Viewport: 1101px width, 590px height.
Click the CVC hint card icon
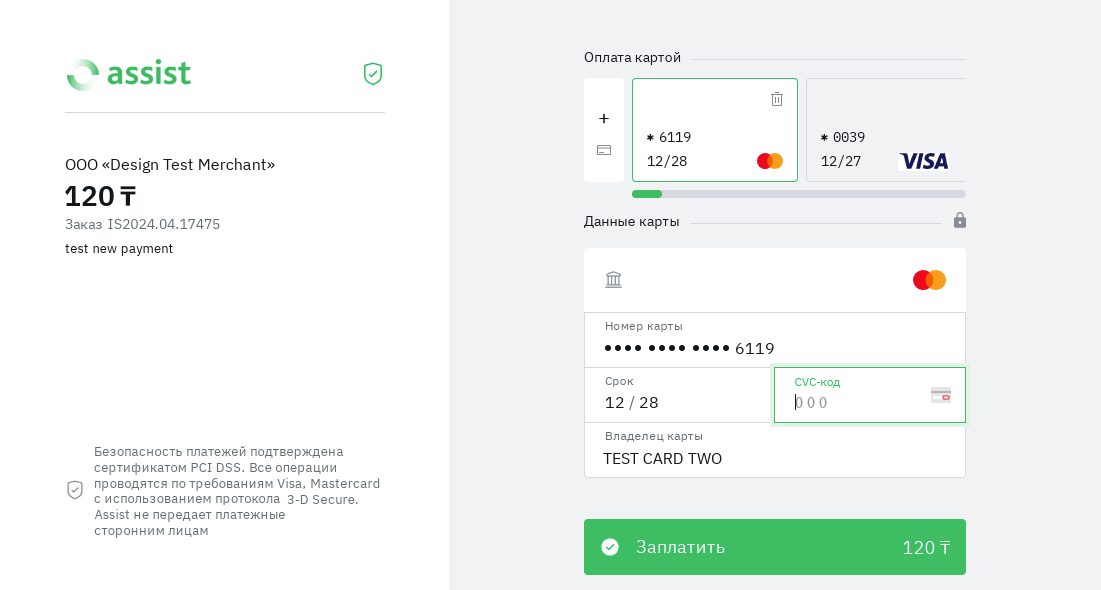click(941, 395)
